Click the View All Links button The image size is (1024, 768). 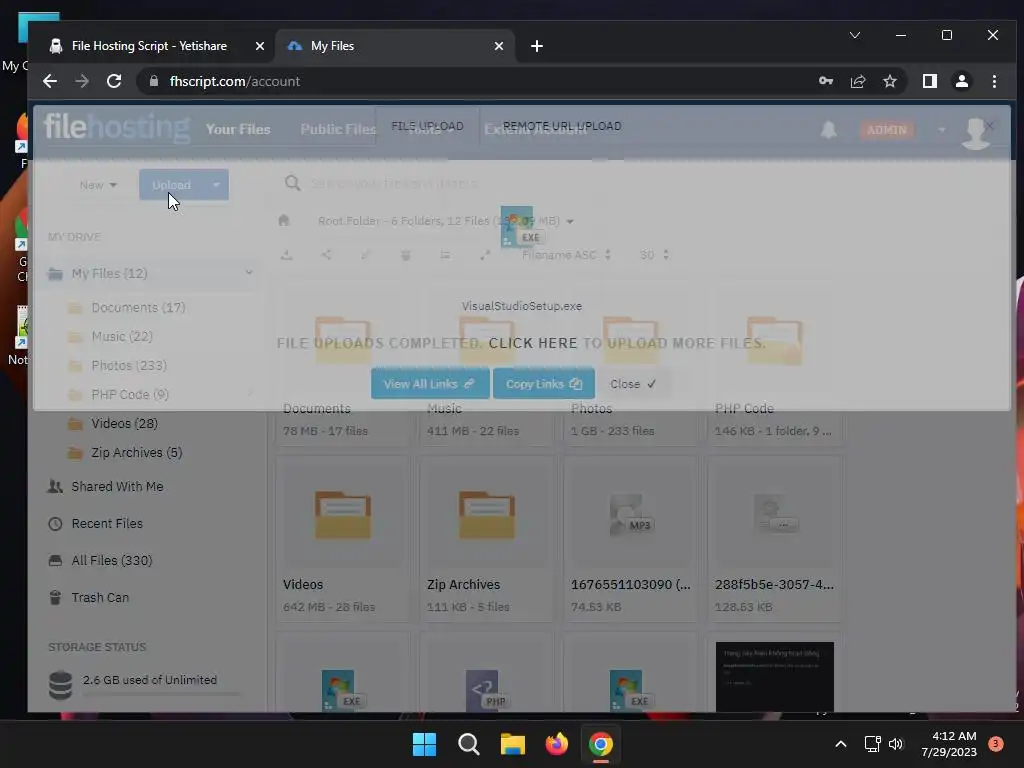pos(430,383)
